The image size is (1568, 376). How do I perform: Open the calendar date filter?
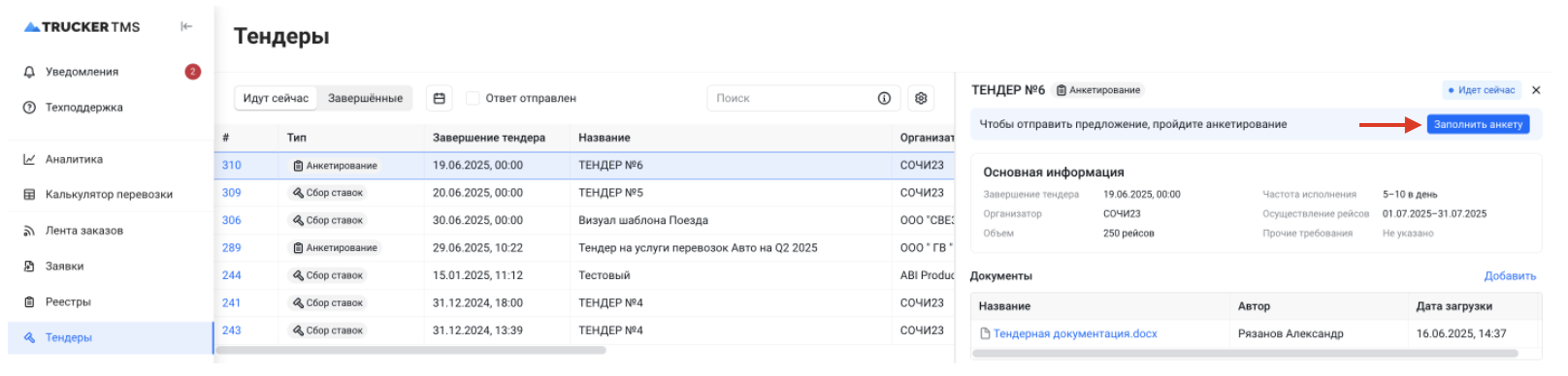coord(440,98)
